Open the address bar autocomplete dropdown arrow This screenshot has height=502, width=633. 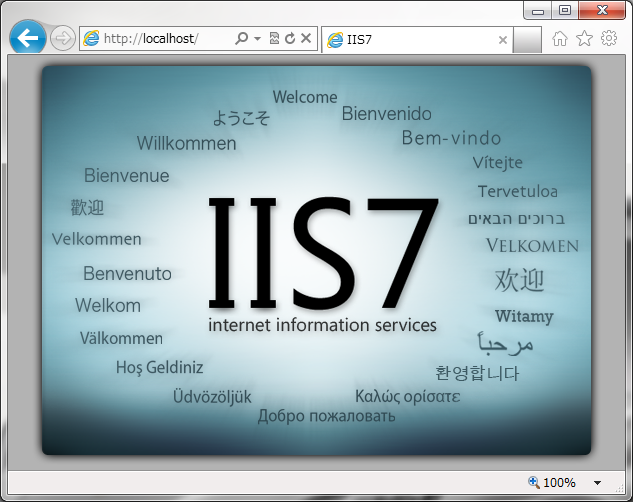coord(257,39)
